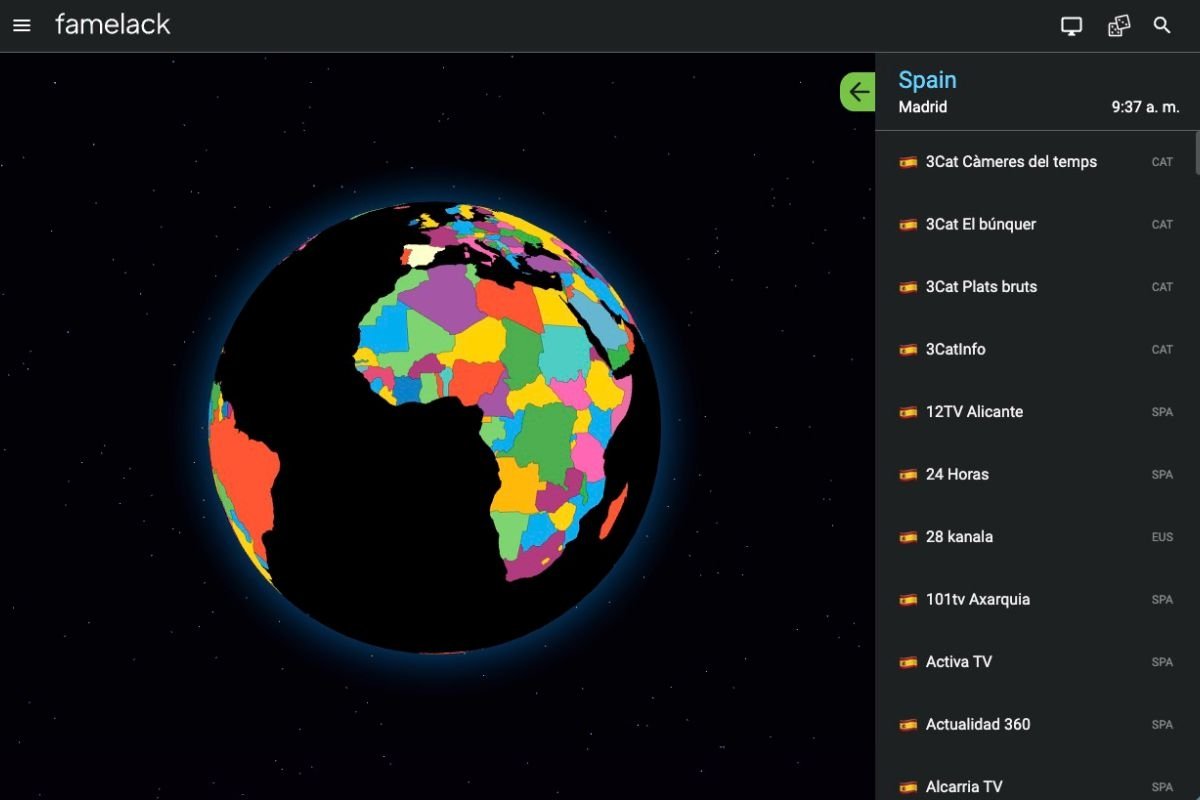Click the channel list scrollbar
Image resolution: width=1200 pixels, height=800 pixels.
coord(1196,153)
